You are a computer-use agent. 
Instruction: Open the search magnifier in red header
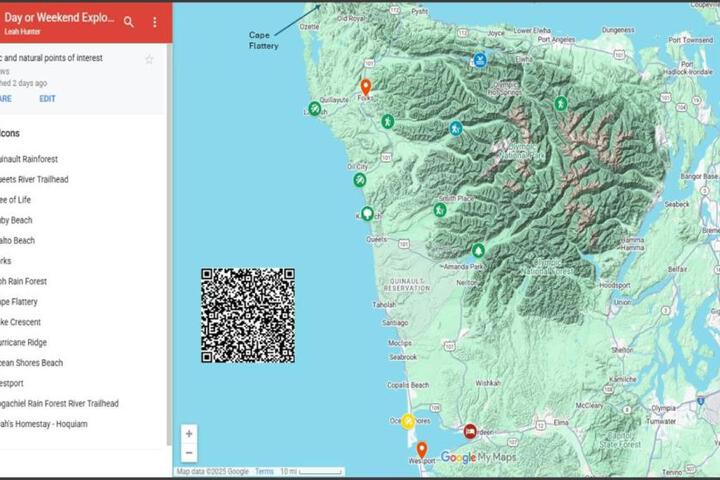tap(129, 22)
